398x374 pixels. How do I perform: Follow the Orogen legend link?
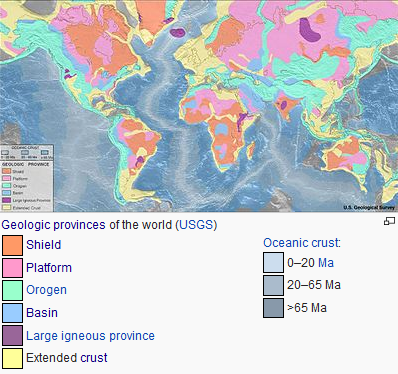pos(46,290)
